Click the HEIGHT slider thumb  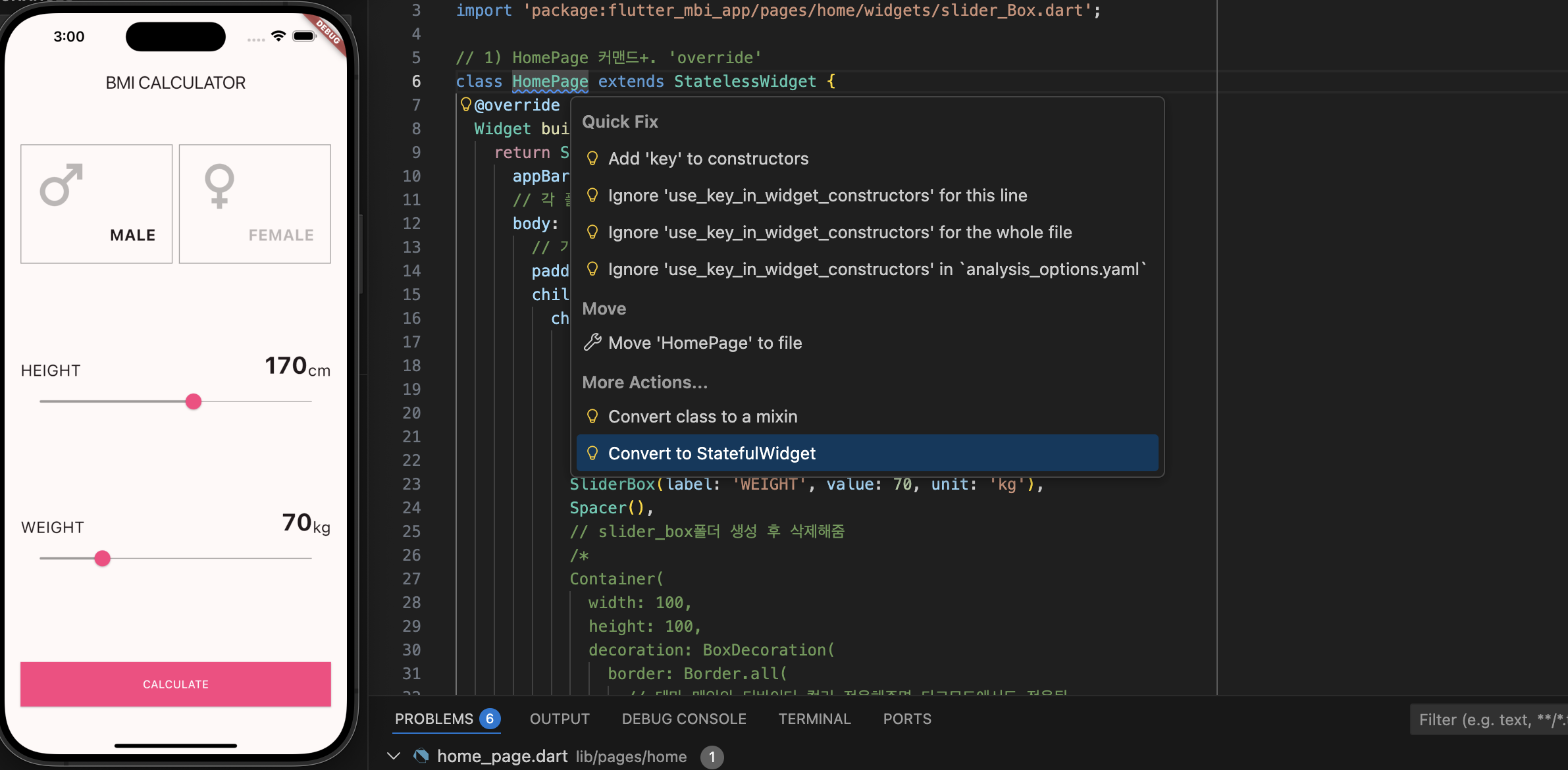(x=194, y=401)
